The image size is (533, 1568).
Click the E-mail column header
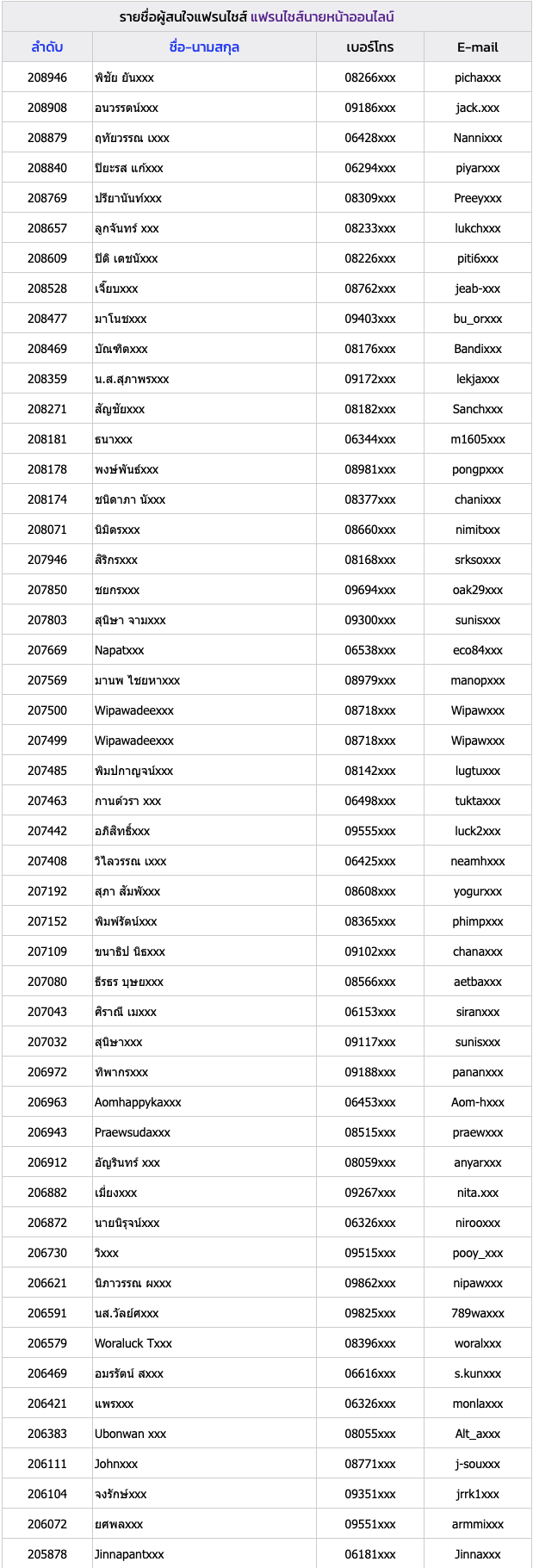tap(478, 47)
